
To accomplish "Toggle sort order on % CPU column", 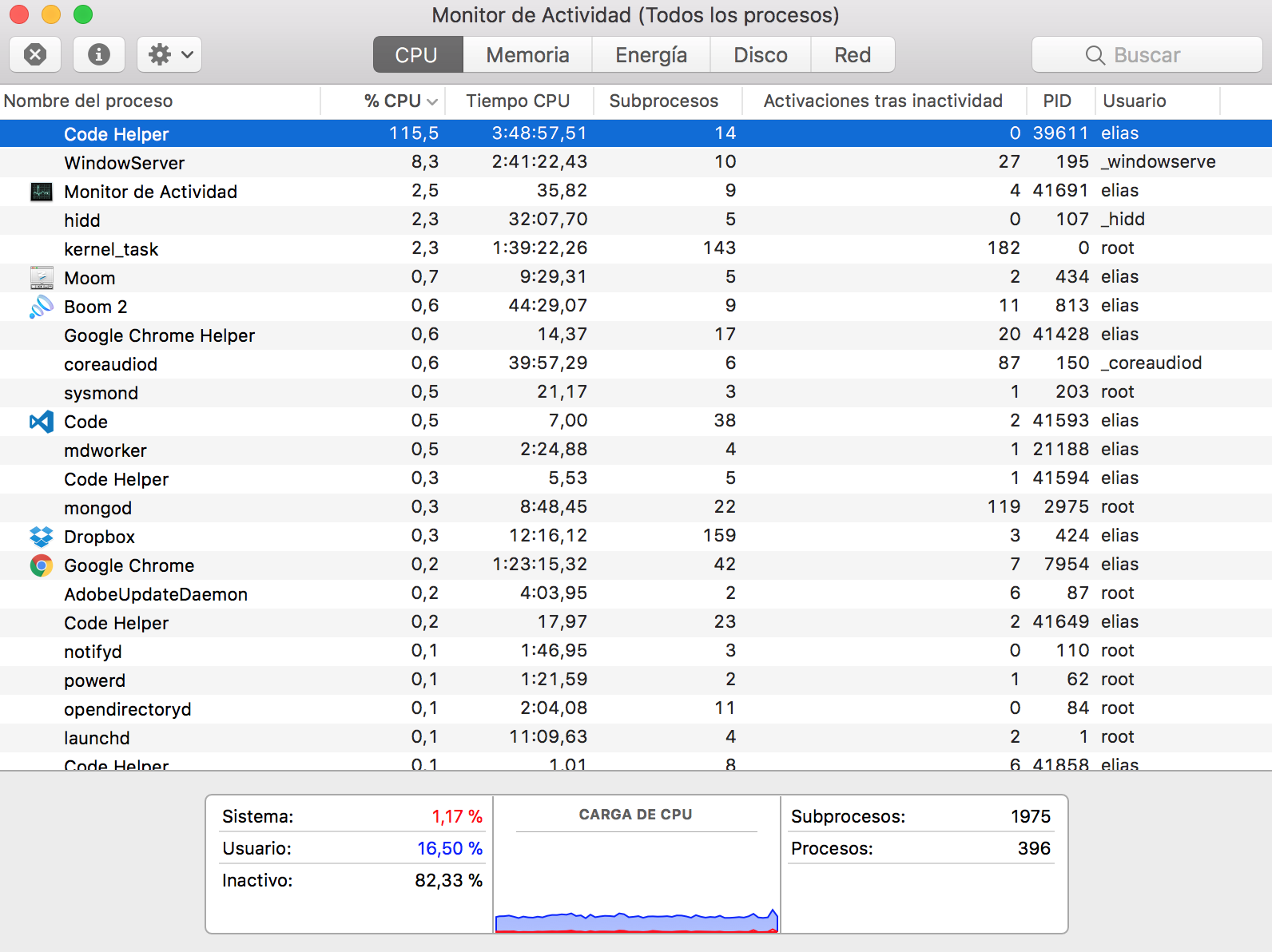I will click(x=383, y=101).
